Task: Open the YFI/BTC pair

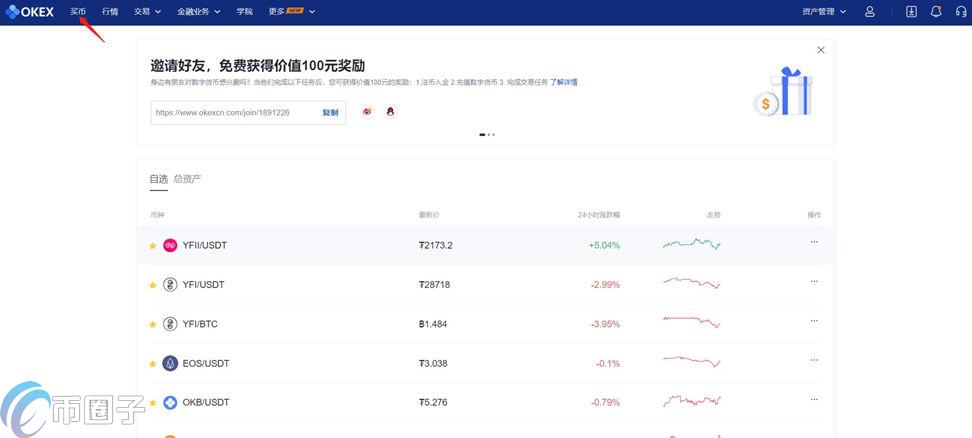Action: tap(200, 324)
